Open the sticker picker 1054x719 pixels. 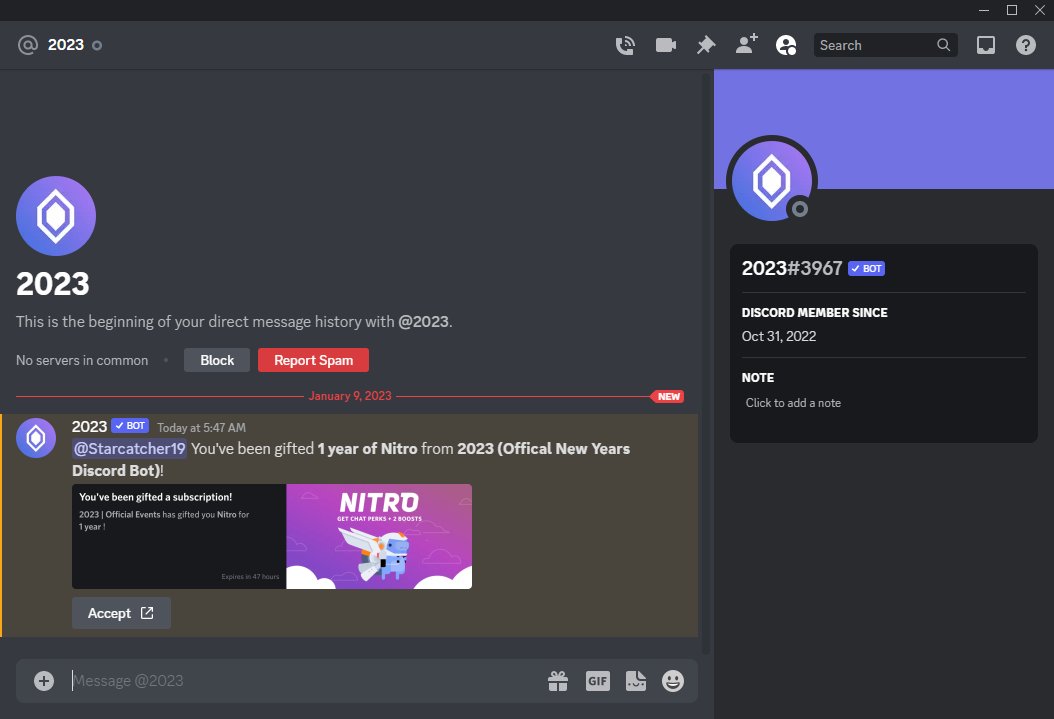(x=635, y=681)
